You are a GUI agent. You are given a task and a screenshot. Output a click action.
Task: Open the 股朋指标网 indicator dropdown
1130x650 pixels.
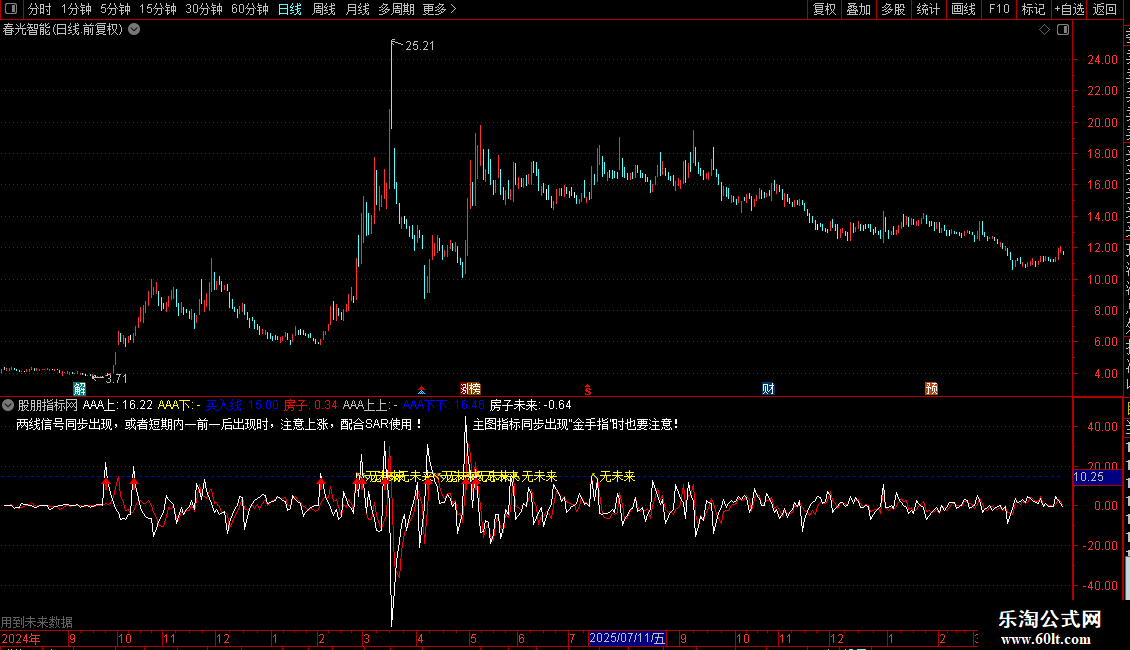8,406
